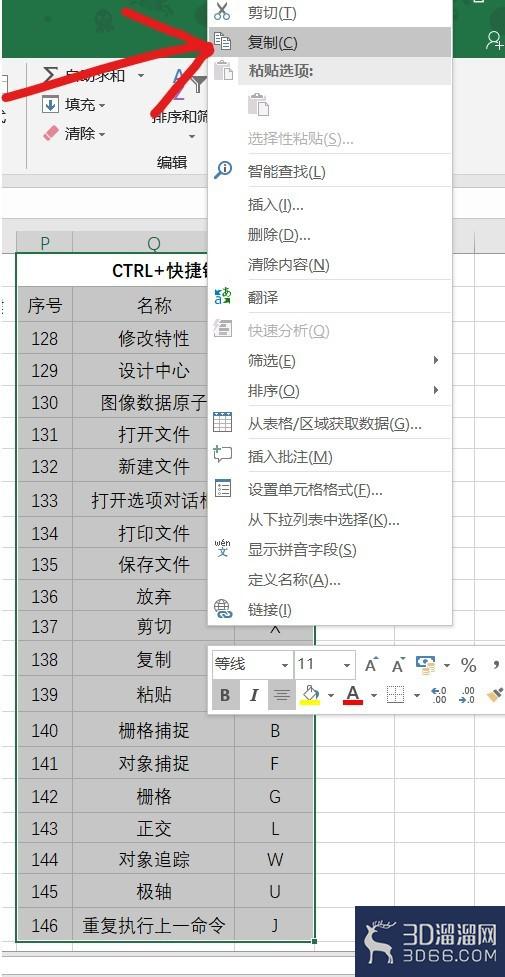
Task: Open fill color dropdown arrow
Action: (x=331, y=695)
